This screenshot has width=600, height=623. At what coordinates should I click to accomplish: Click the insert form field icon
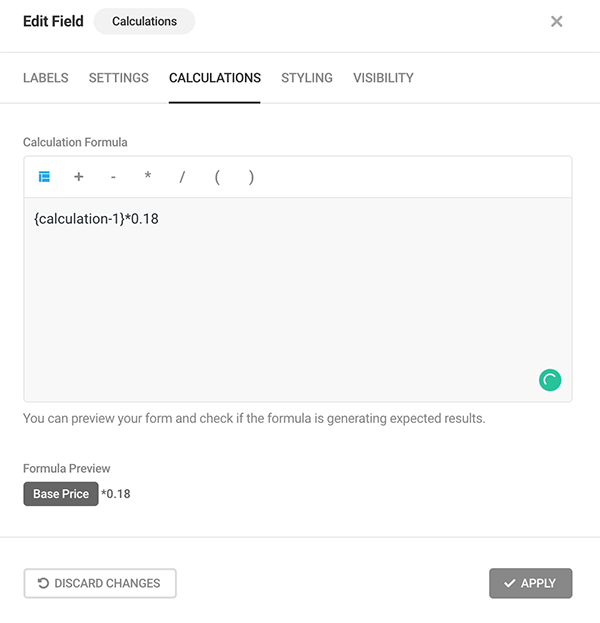click(44, 177)
